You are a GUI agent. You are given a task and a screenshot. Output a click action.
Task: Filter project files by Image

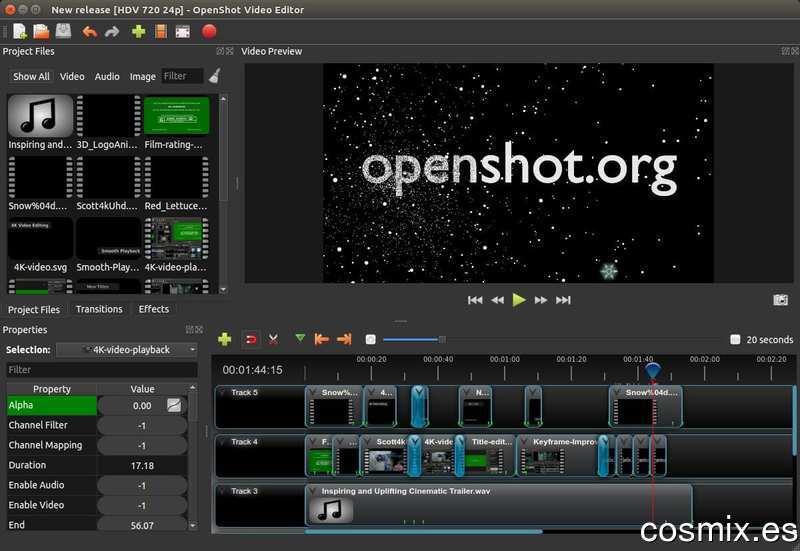pyautogui.click(x=142, y=77)
